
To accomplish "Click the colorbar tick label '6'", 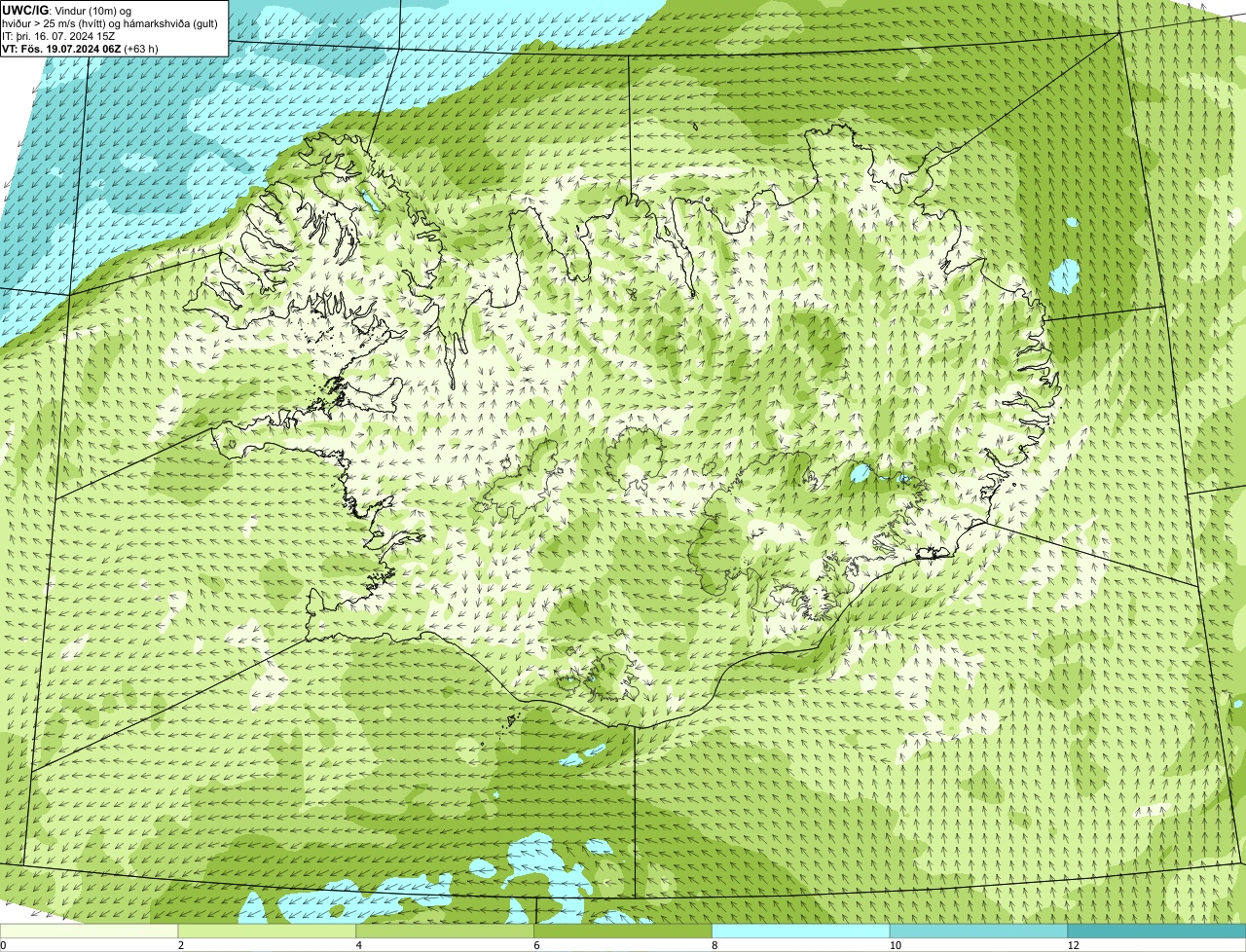I will [x=536, y=945].
